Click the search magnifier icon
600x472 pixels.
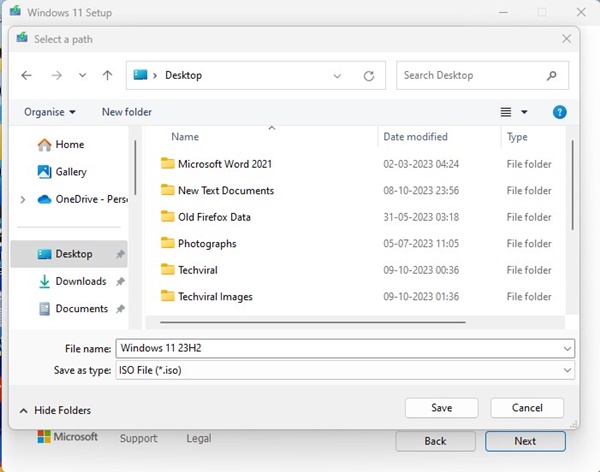click(551, 75)
